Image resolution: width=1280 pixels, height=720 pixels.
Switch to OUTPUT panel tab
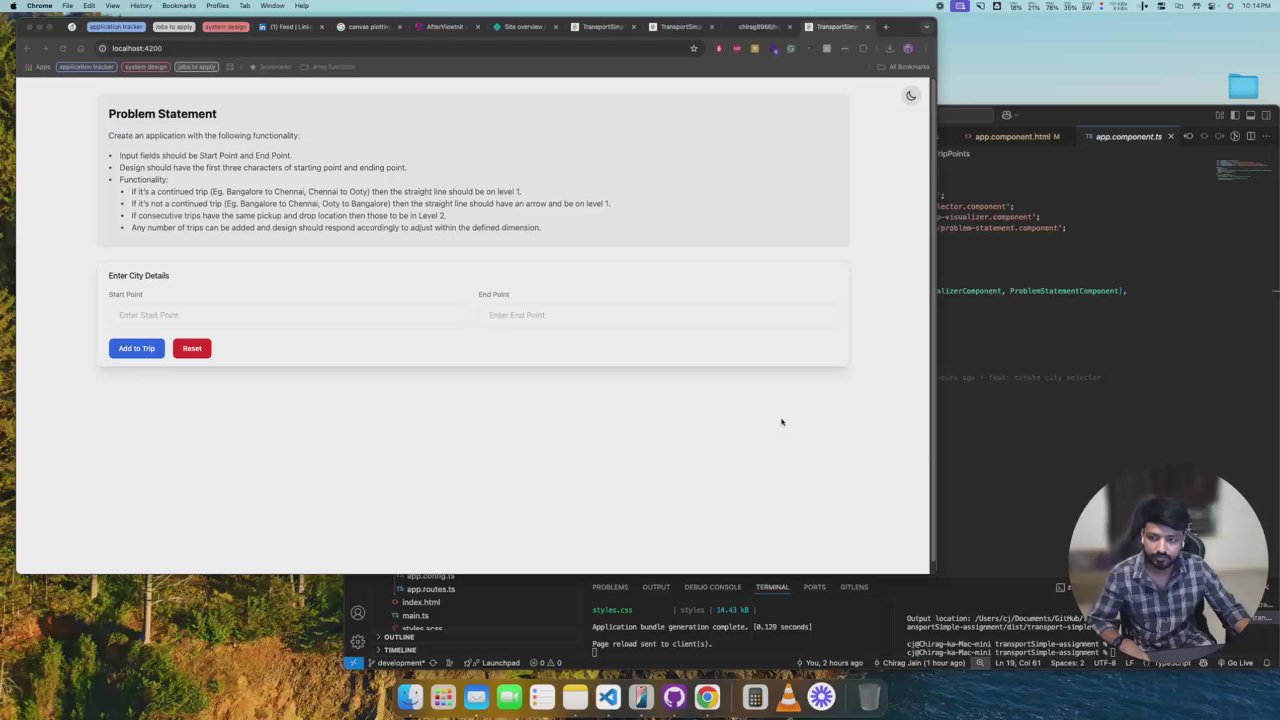[656, 587]
